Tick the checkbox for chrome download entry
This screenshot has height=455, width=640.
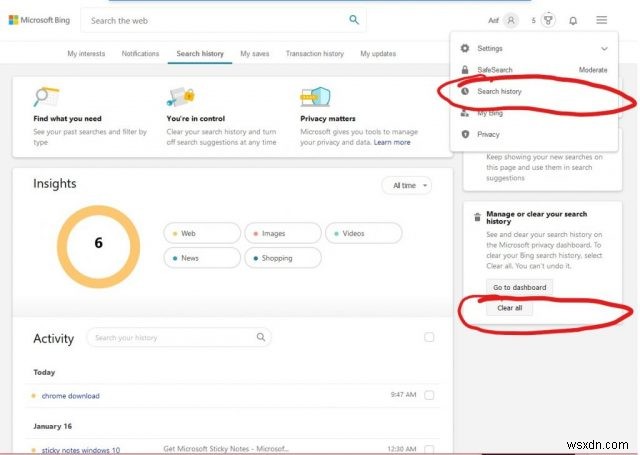pyautogui.click(x=429, y=395)
